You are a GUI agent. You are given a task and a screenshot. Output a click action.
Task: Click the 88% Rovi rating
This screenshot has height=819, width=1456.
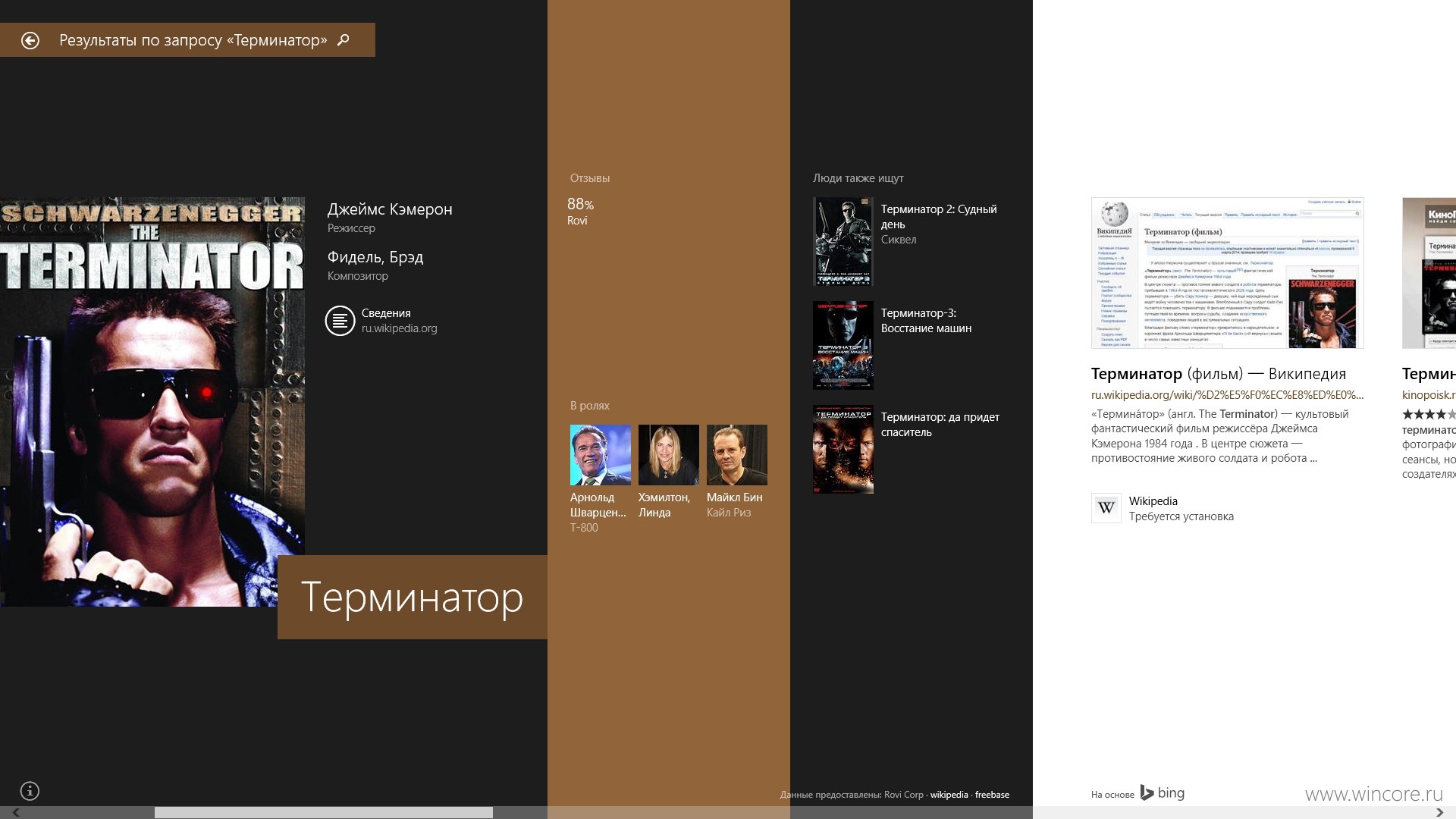coord(581,212)
